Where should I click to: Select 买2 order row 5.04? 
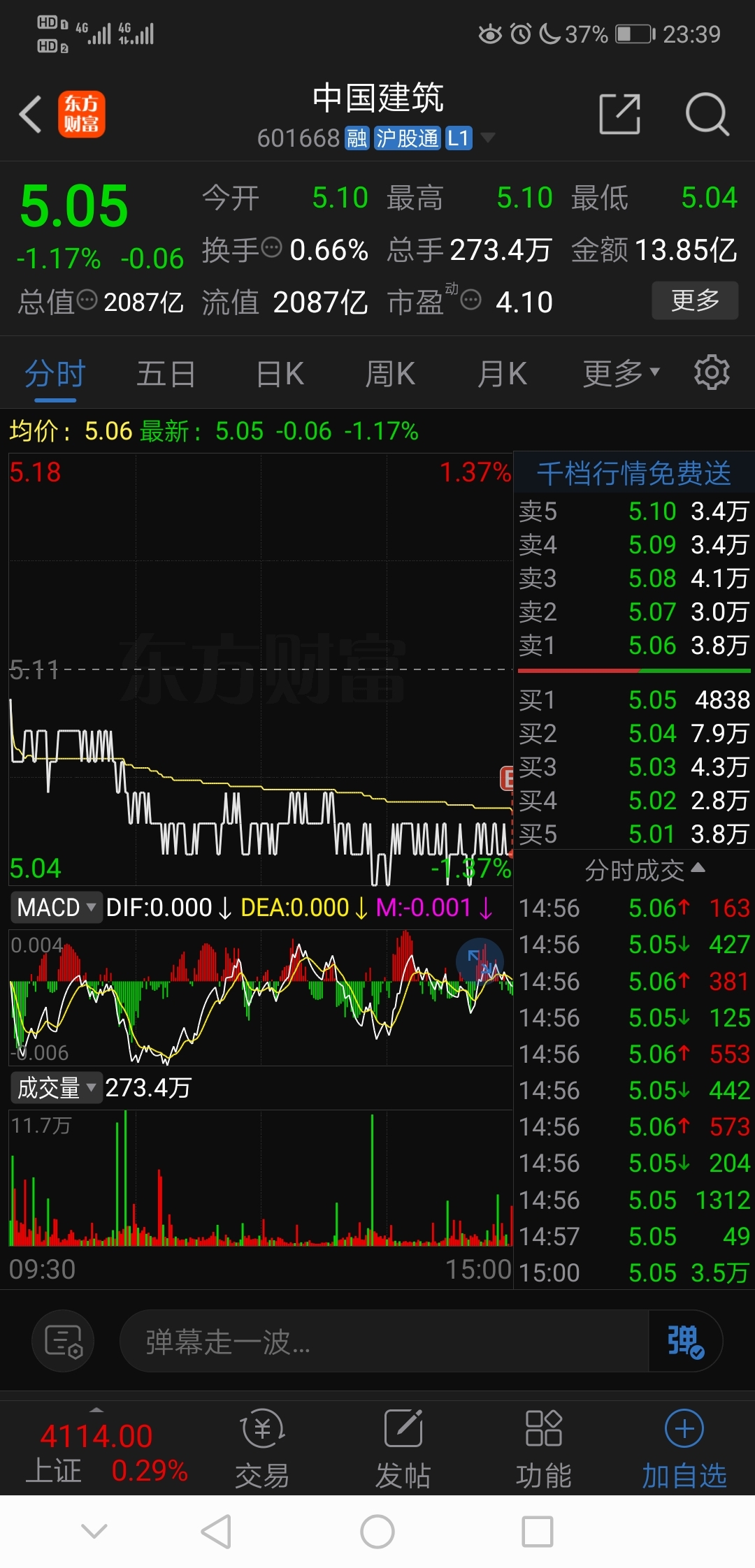(x=634, y=733)
